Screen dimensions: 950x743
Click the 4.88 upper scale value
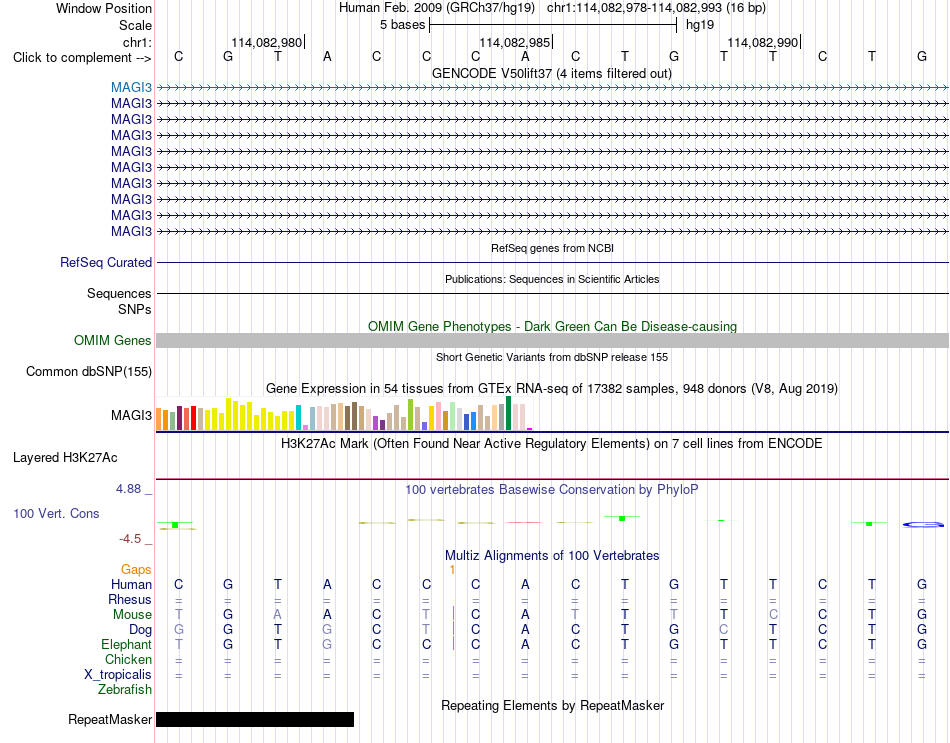pyautogui.click(x=128, y=488)
